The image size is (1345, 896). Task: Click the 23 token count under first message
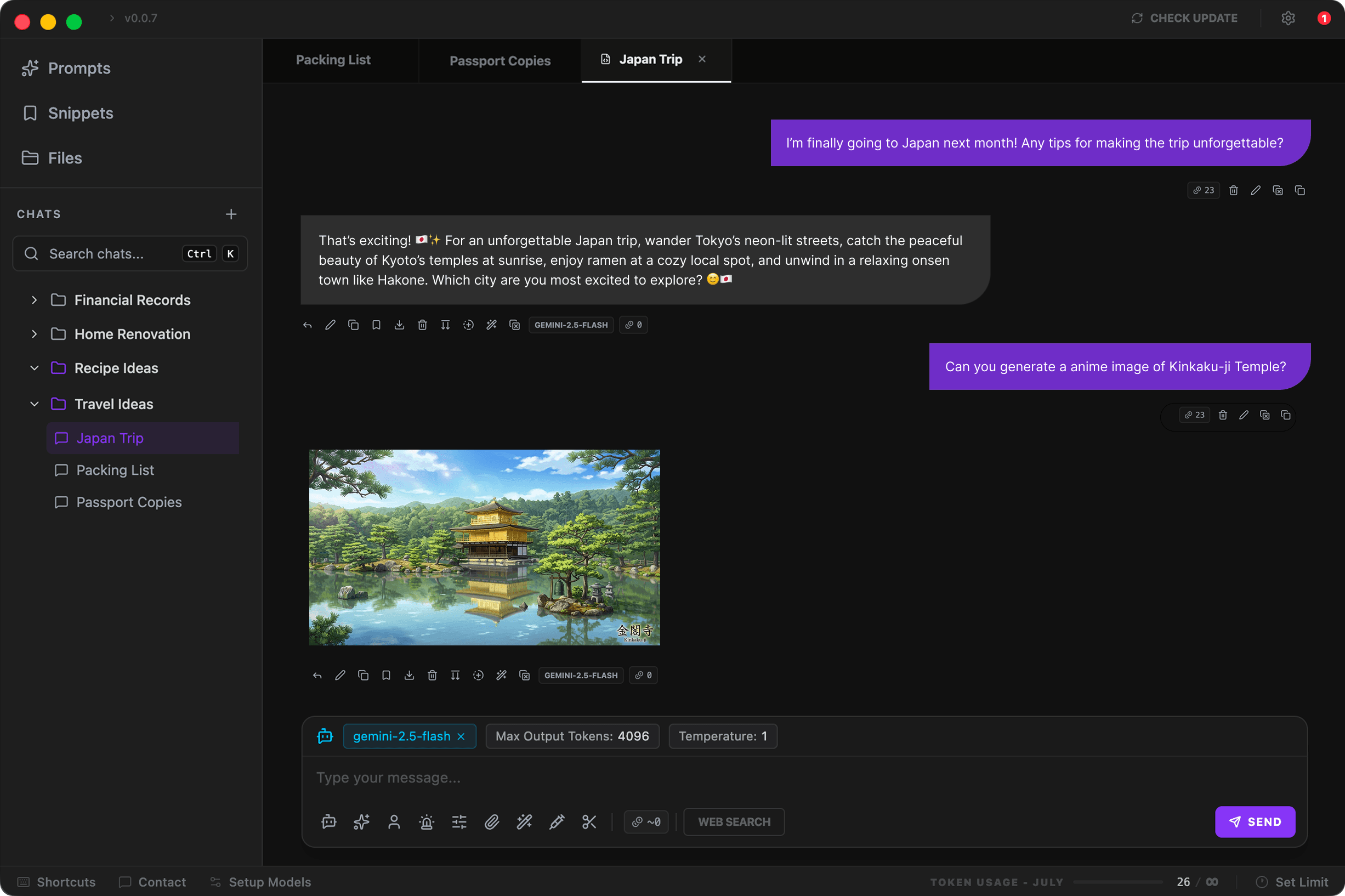pos(1204,190)
